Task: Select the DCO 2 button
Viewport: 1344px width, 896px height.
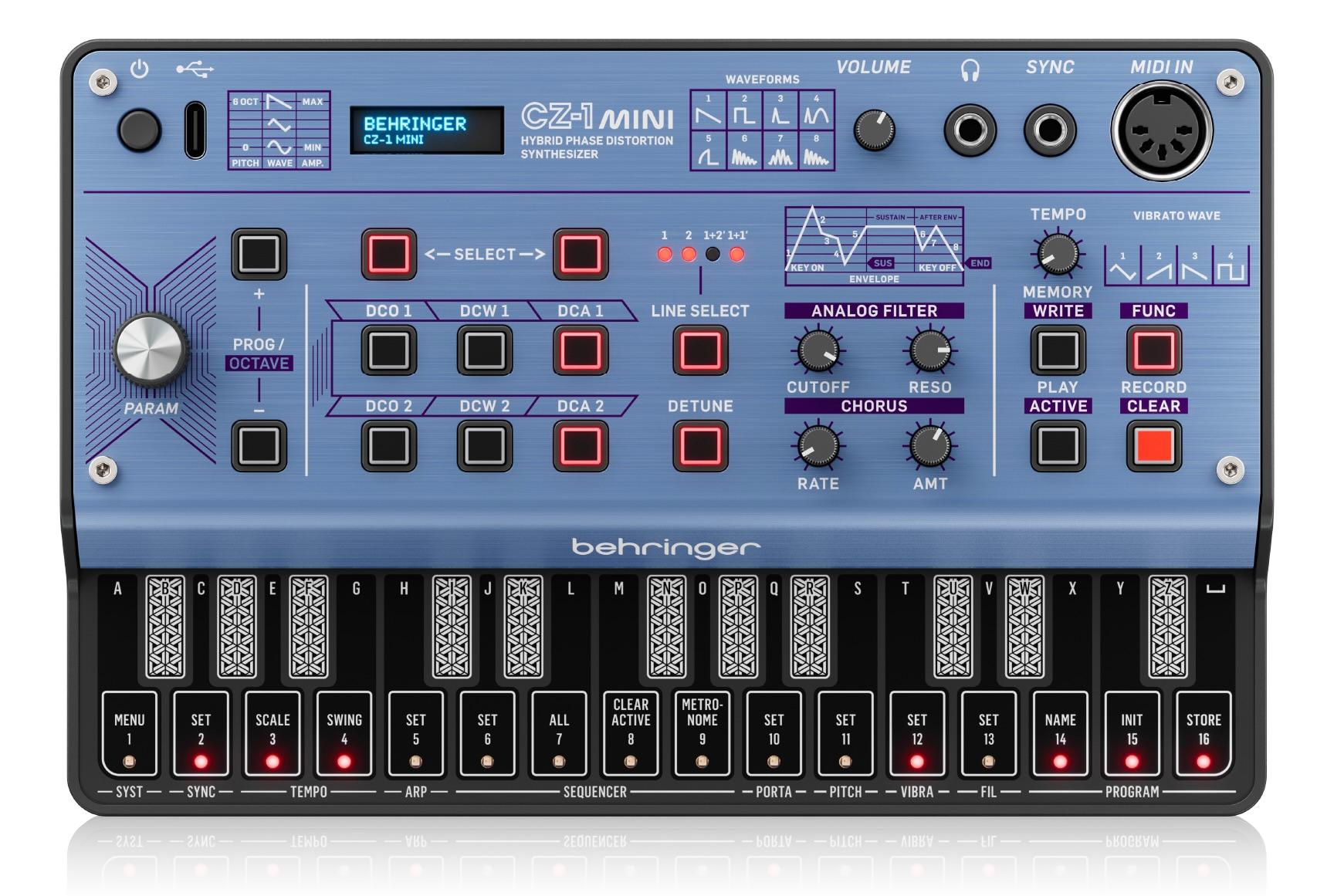Action: [388, 446]
